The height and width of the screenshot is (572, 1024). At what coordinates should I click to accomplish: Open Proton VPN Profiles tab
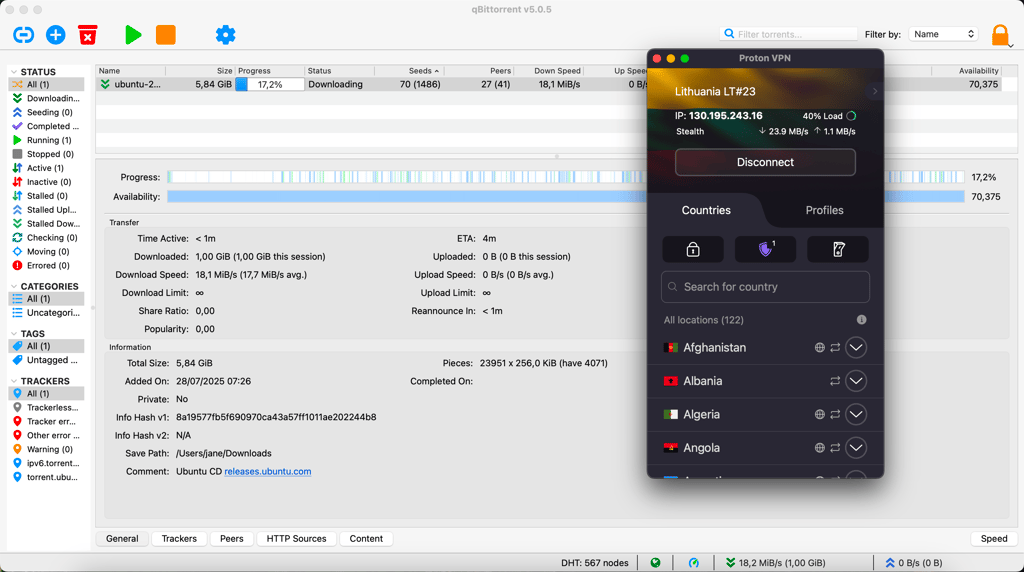tap(824, 210)
